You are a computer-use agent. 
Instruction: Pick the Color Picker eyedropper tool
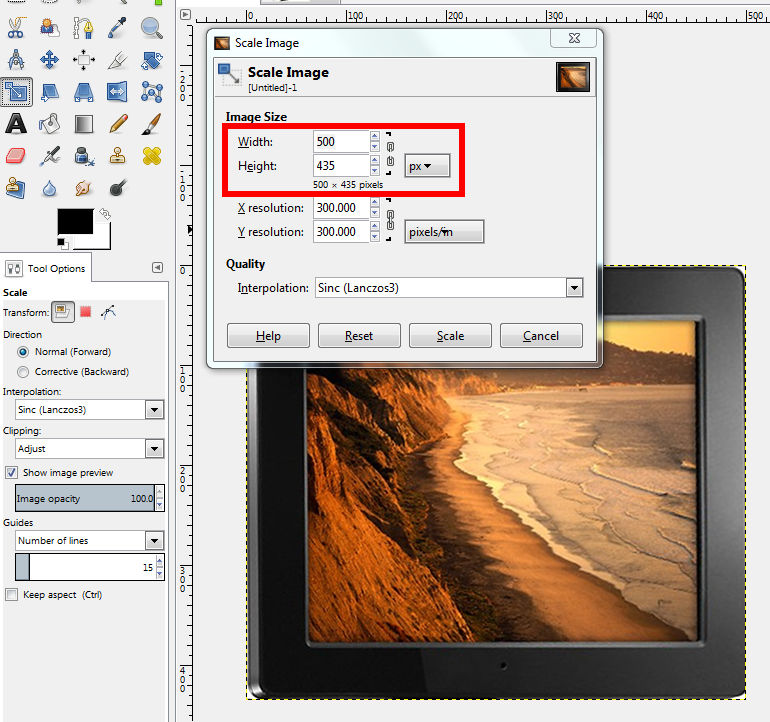118,28
